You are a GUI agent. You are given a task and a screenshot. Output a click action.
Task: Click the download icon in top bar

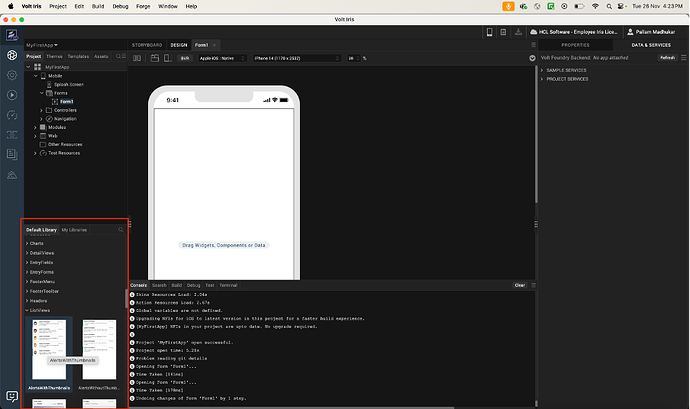click(x=518, y=32)
